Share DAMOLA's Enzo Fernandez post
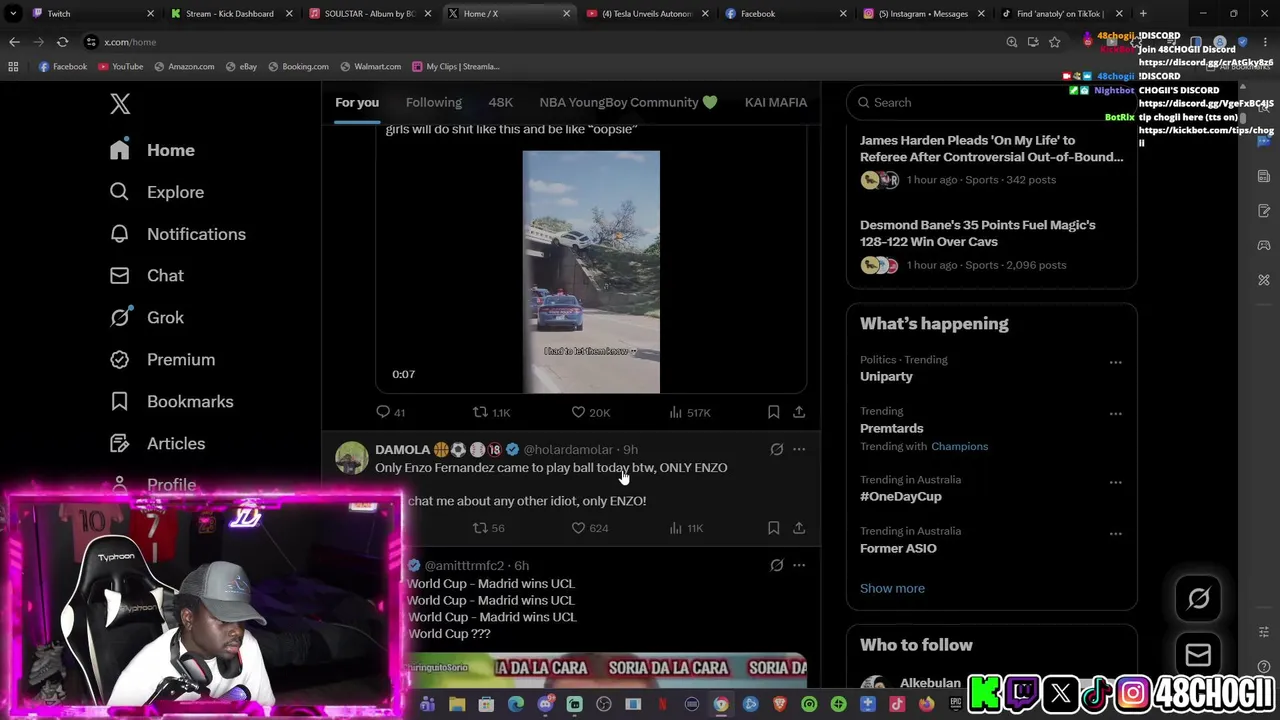Viewport: 1280px width, 720px height. 799,528
